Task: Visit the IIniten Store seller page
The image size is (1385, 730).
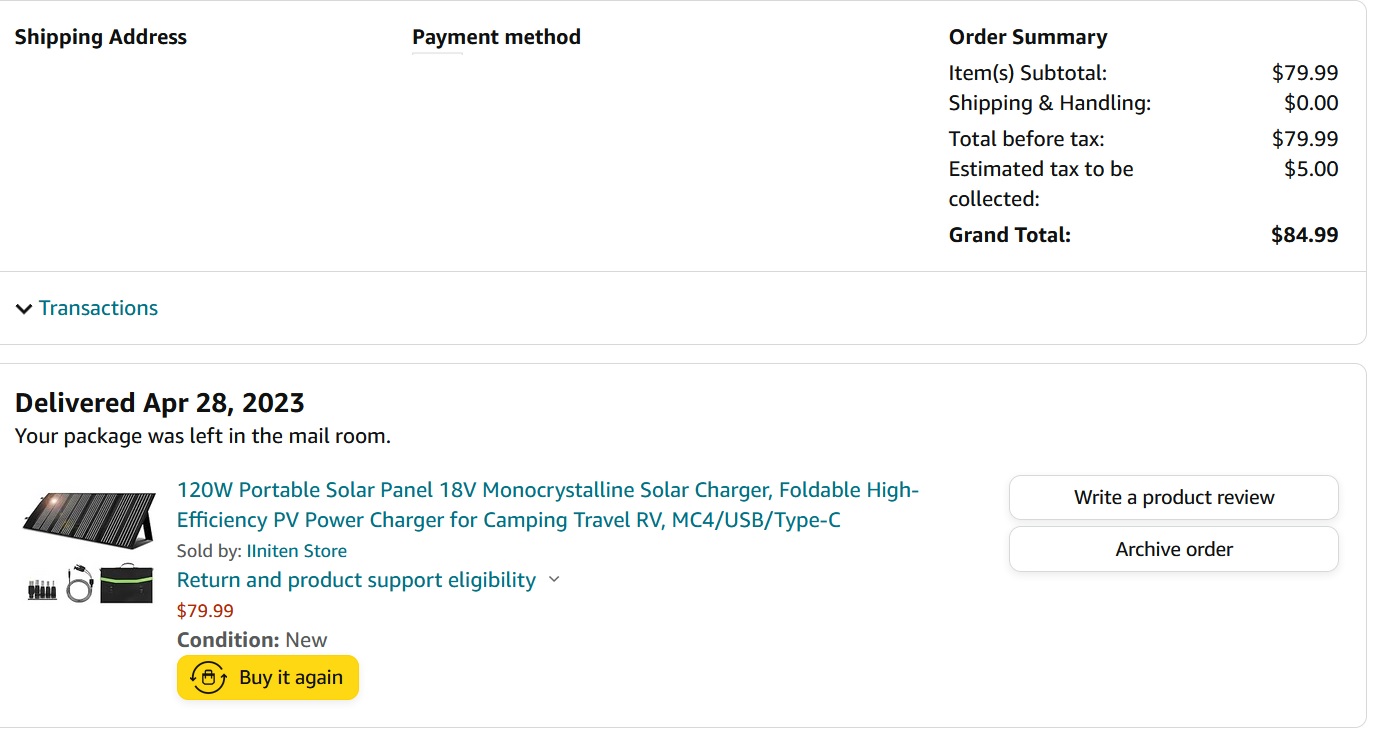Action: click(297, 551)
